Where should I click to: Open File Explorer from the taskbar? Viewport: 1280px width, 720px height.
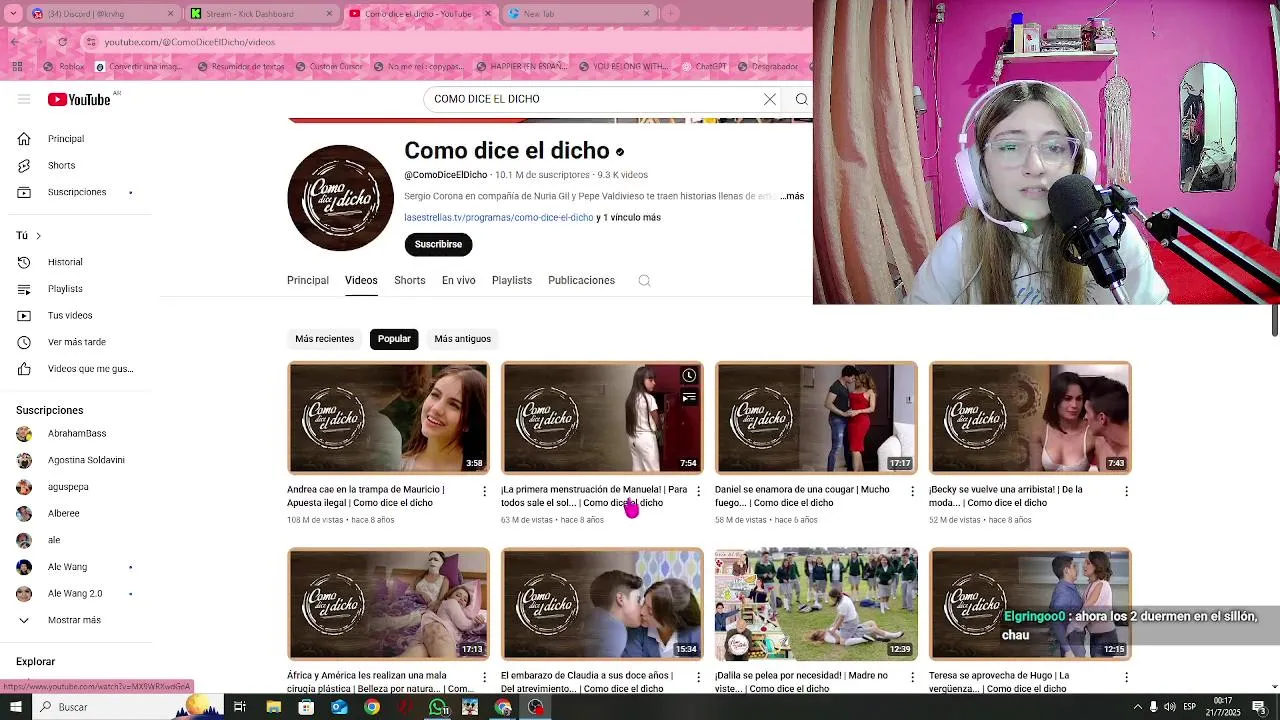[273, 707]
